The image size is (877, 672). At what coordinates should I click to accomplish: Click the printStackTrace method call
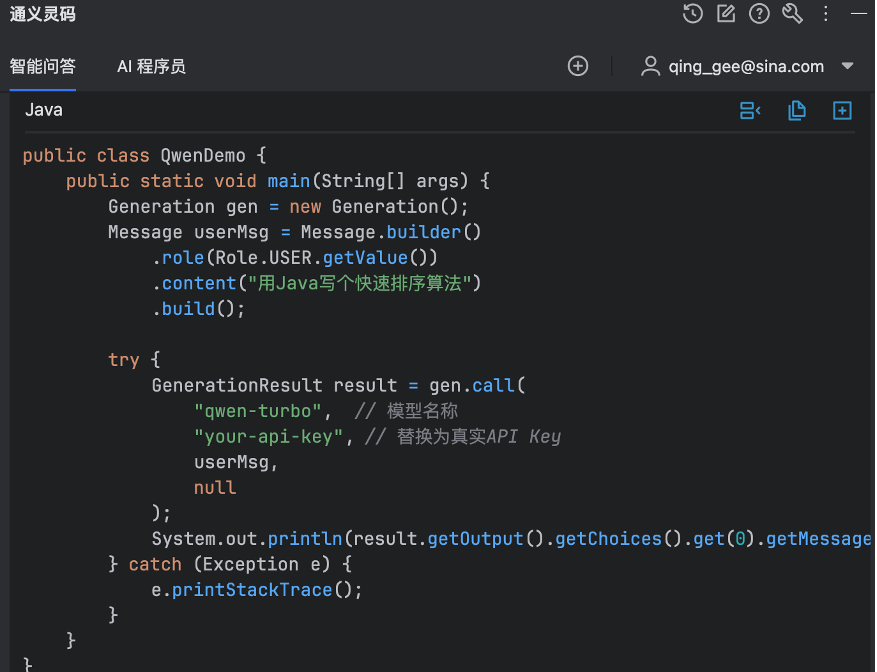tap(252, 590)
